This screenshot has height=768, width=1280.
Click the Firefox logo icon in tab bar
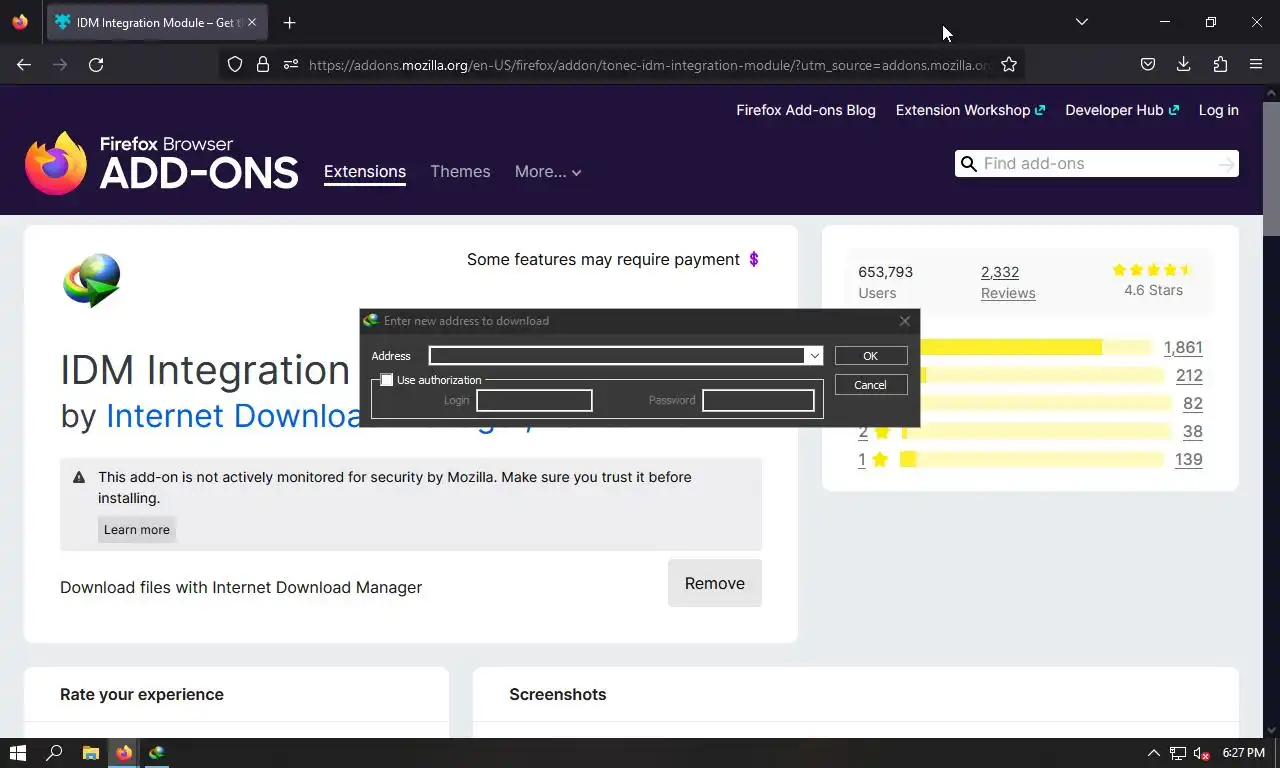coord(20,22)
